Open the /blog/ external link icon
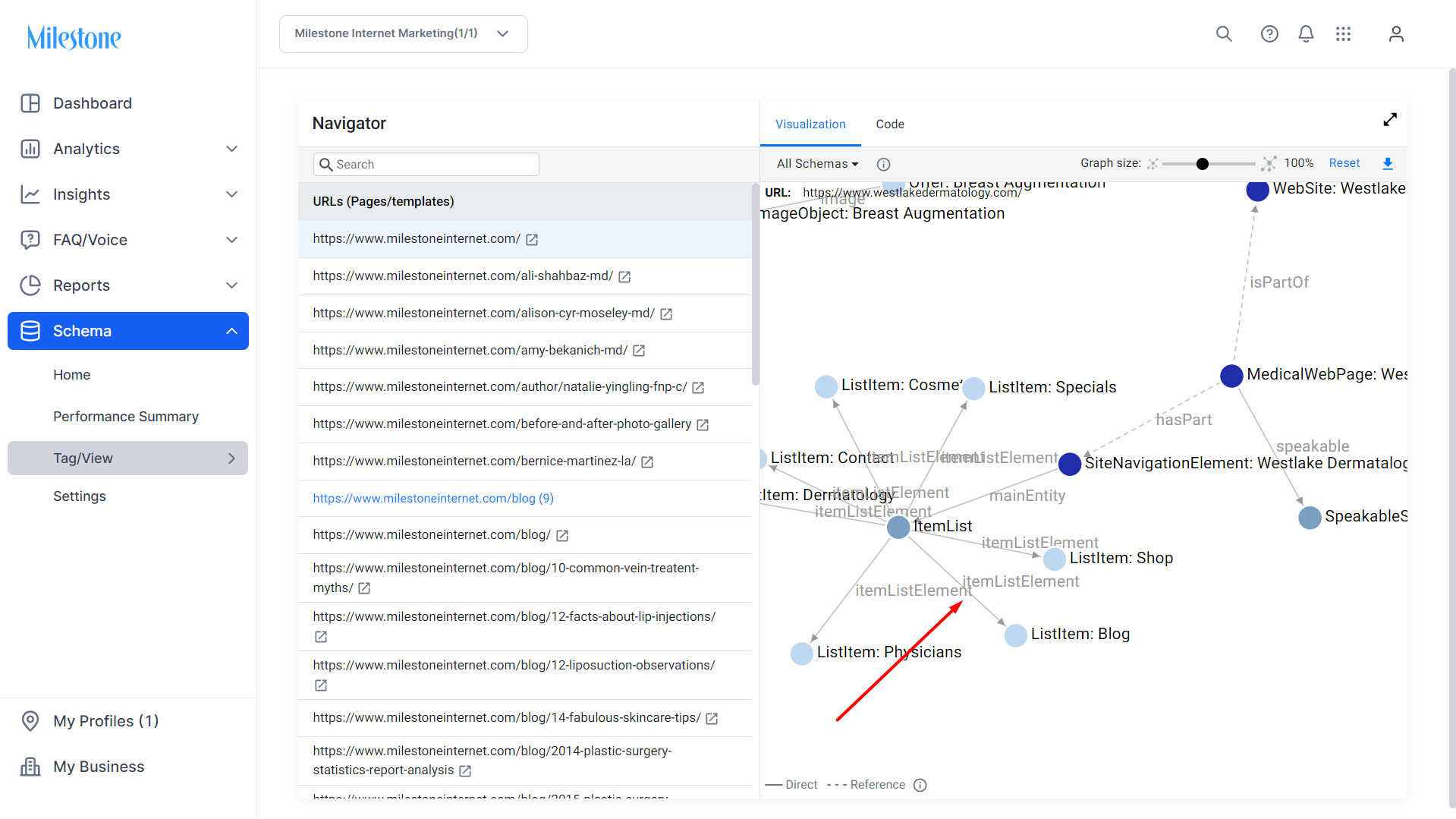The height and width of the screenshot is (819, 1456). (562, 536)
